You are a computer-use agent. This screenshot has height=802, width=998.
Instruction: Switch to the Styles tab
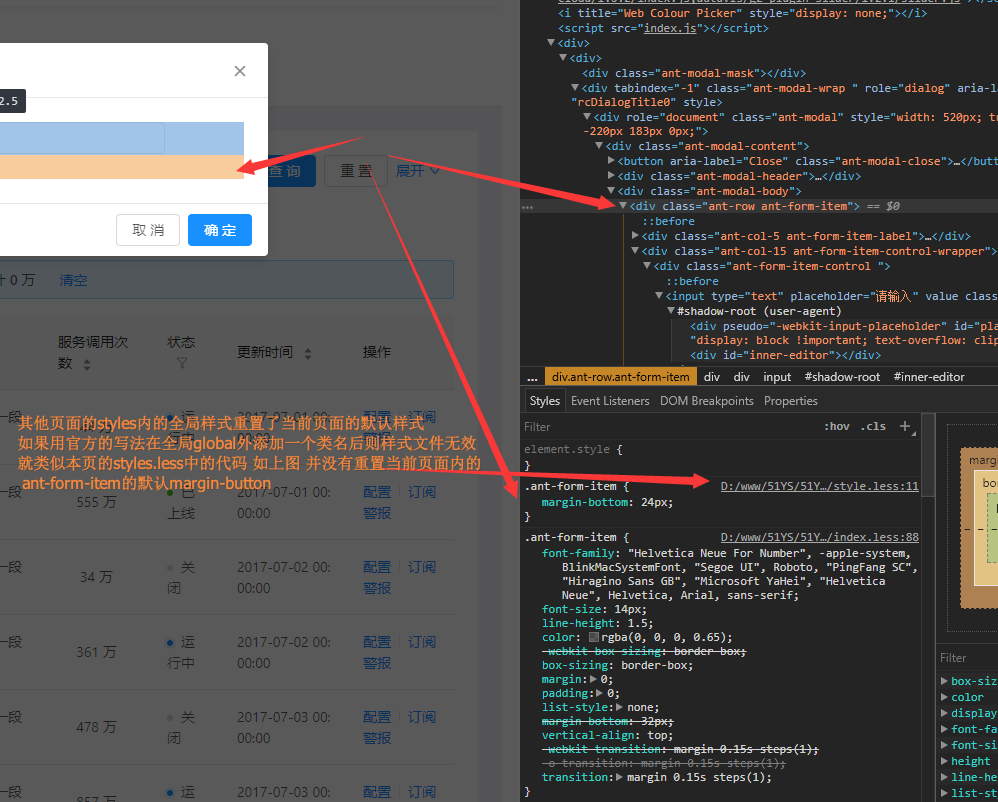tap(545, 401)
